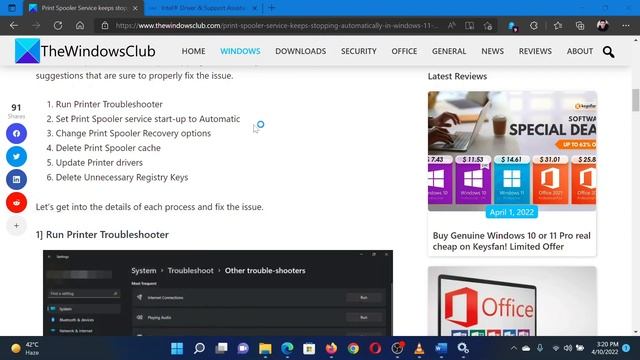
Task: Open the HOME menu item
Action: coord(193,51)
